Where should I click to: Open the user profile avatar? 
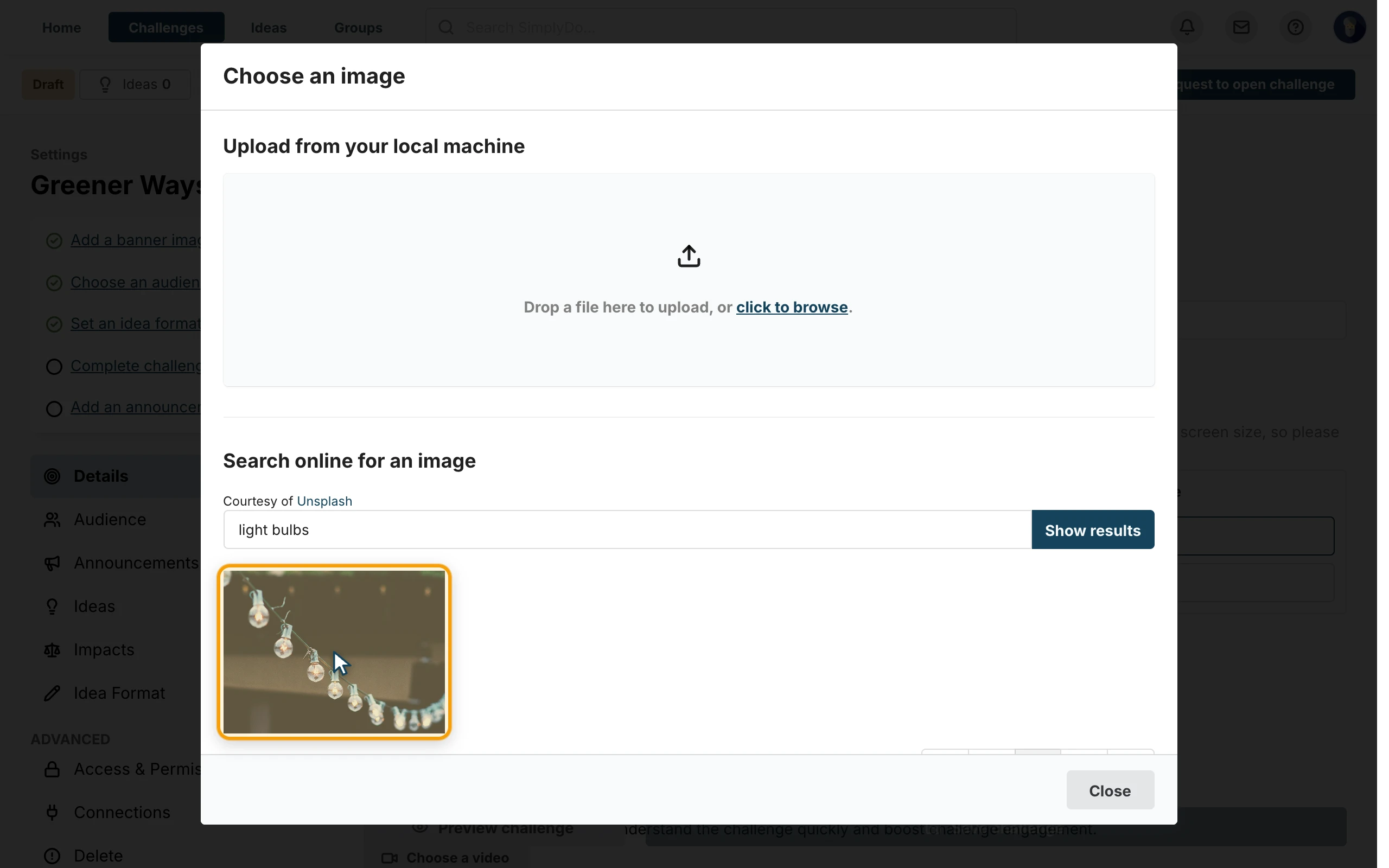coord(1349,27)
